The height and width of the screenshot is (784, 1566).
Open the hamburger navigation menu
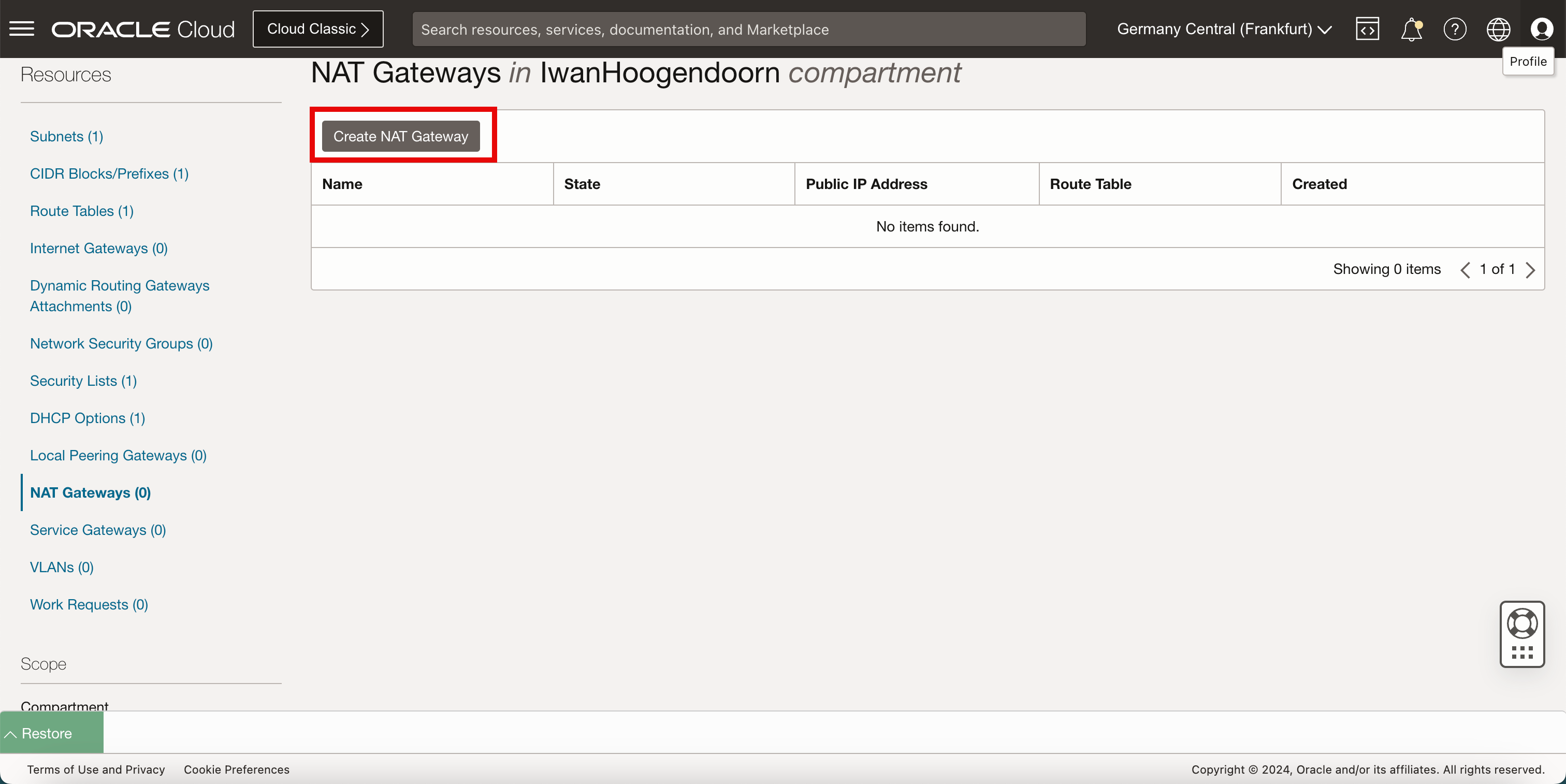[x=22, y=28]
